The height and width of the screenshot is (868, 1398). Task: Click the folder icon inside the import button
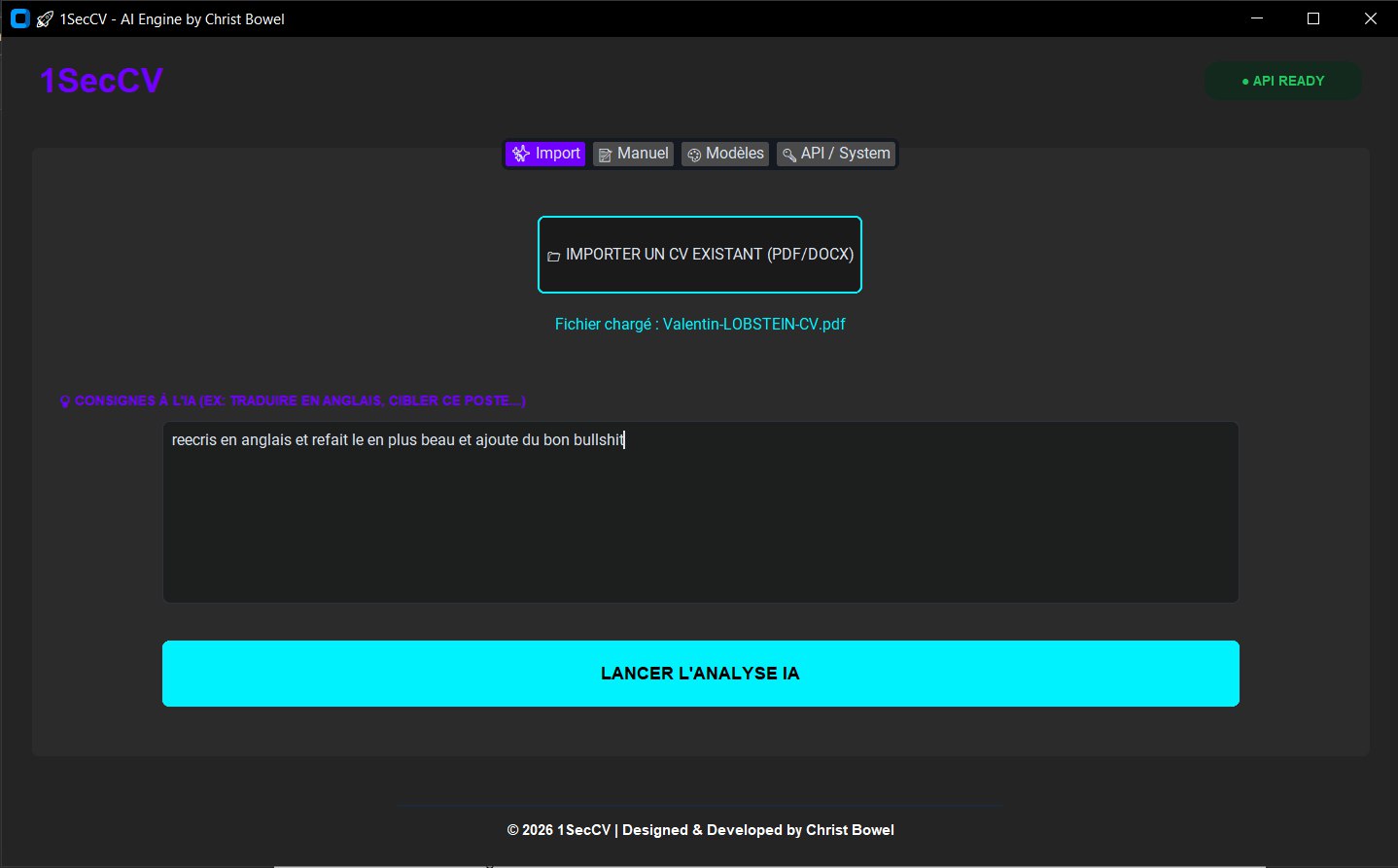[554, 256]
